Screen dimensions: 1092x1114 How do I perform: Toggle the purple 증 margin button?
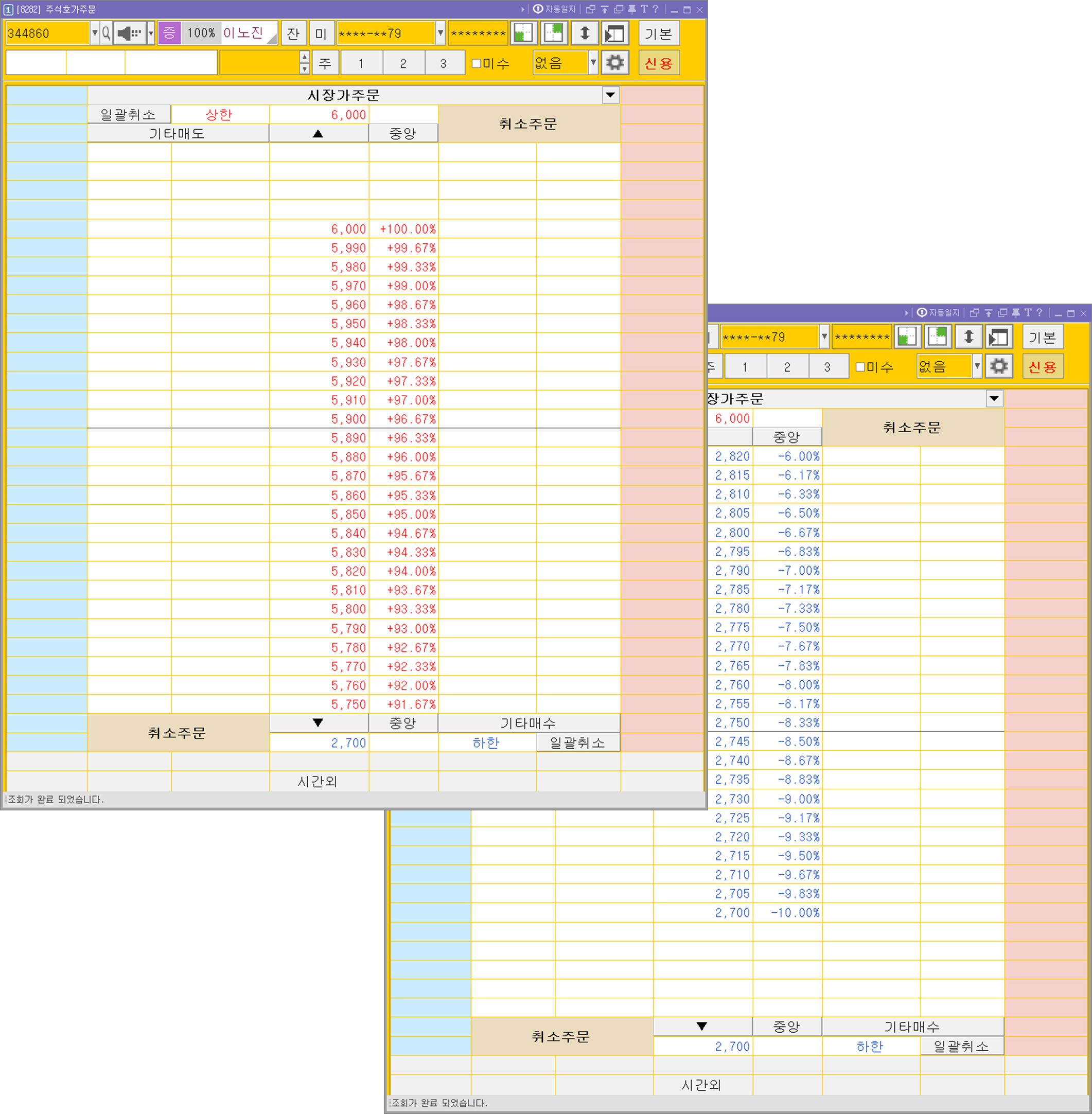coord(169,33)
